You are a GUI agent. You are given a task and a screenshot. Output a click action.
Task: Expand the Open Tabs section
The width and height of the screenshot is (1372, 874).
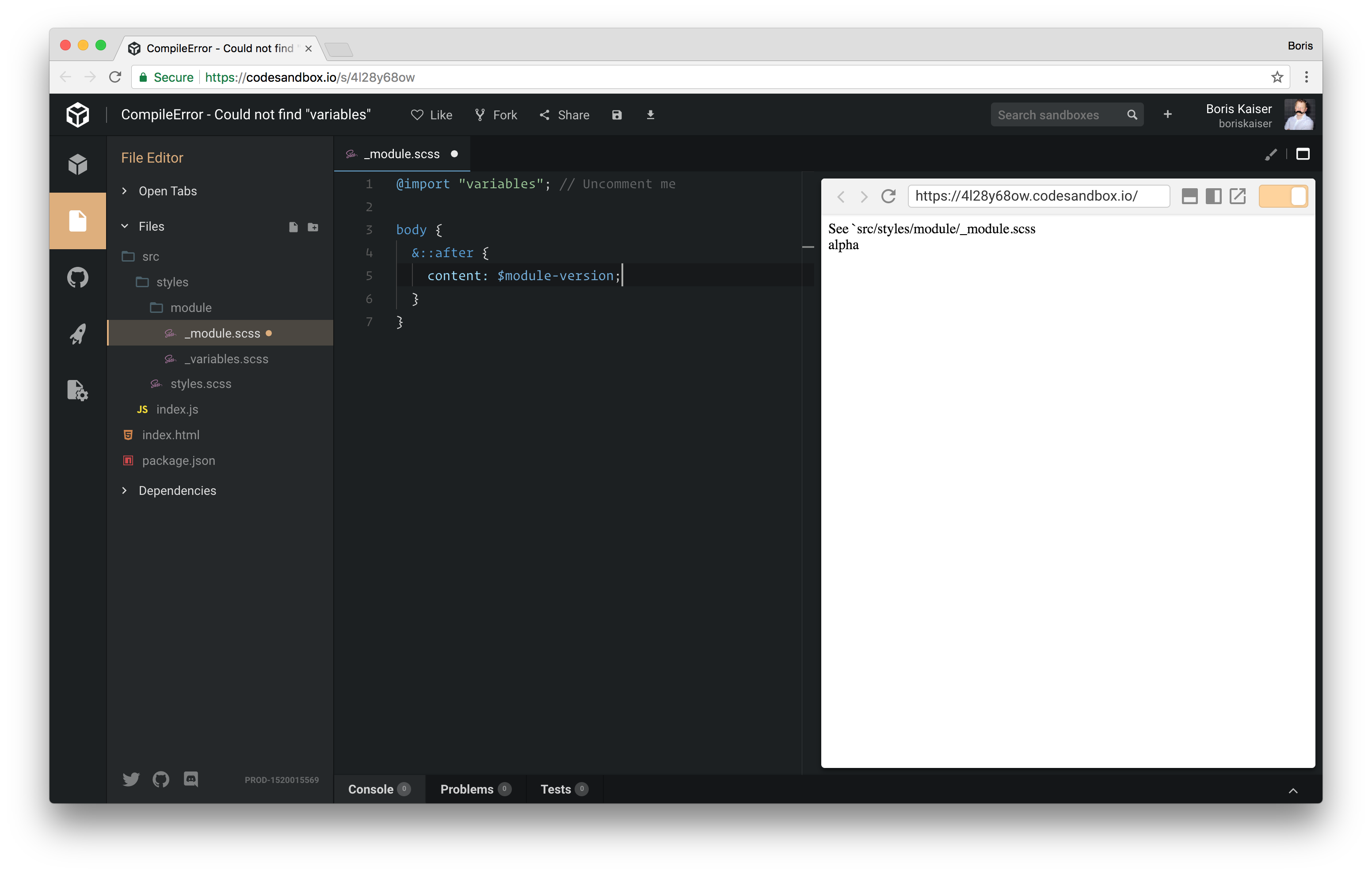click(x=167, y=191)
